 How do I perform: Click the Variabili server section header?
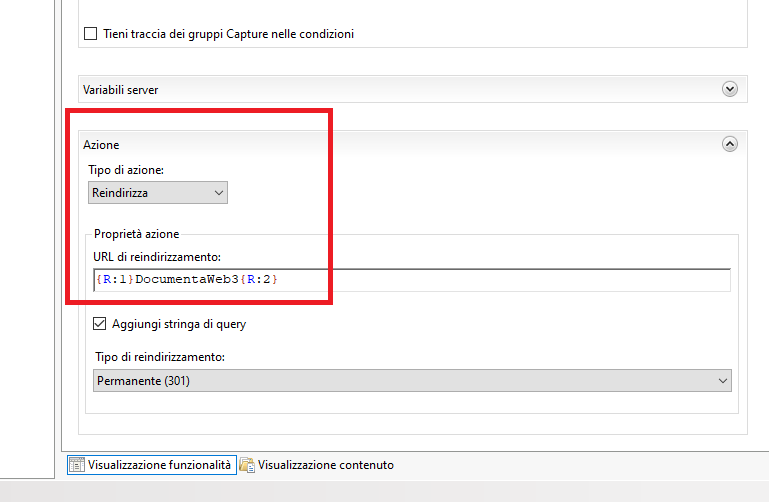pyautogui.click(x=413, y=89)
